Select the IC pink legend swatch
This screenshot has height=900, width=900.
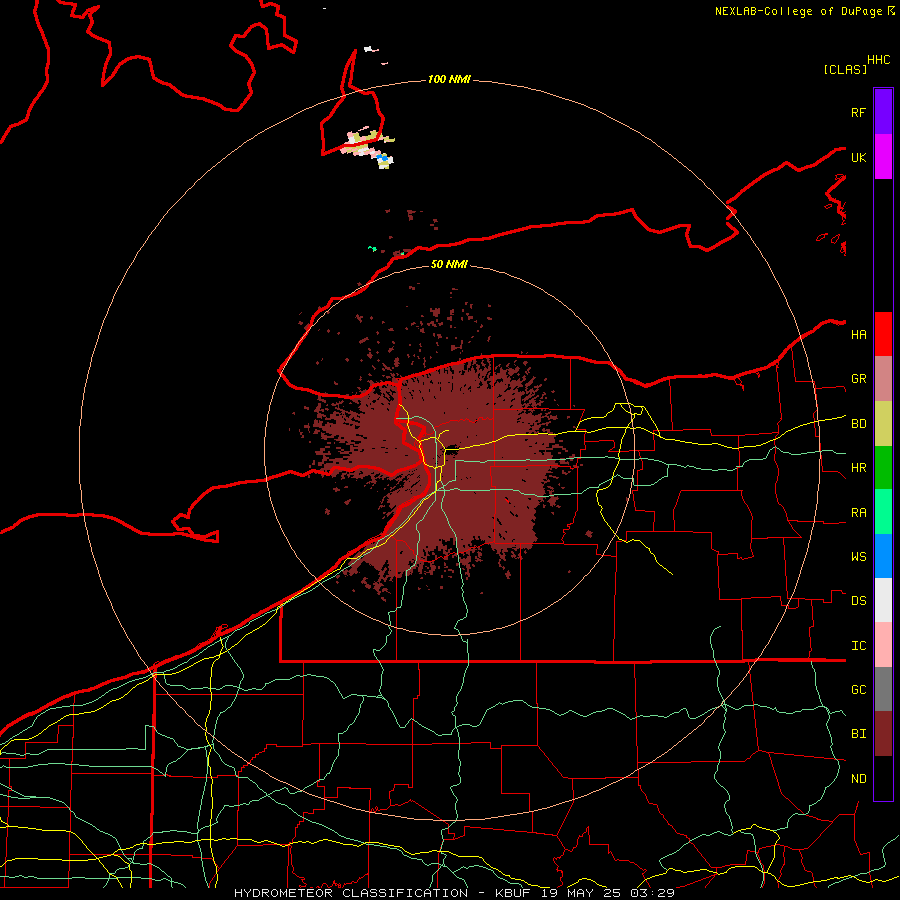coord(883,645)
